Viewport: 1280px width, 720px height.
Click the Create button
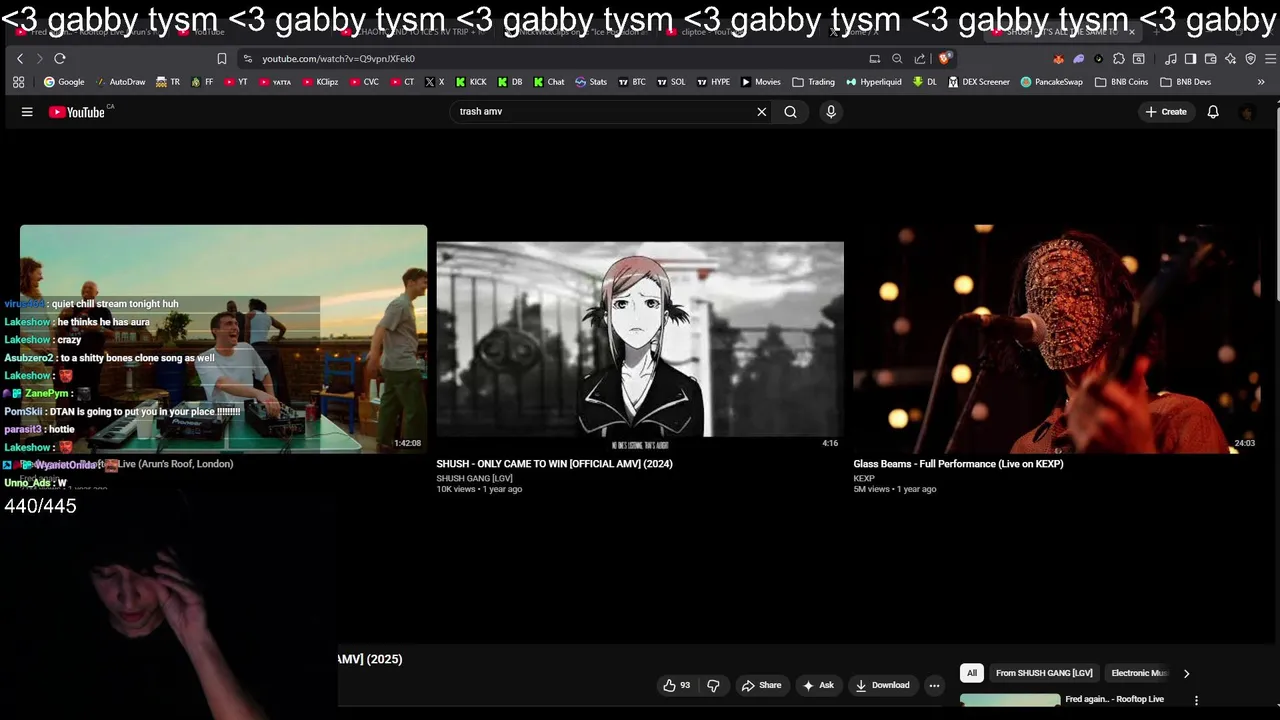1166,112
